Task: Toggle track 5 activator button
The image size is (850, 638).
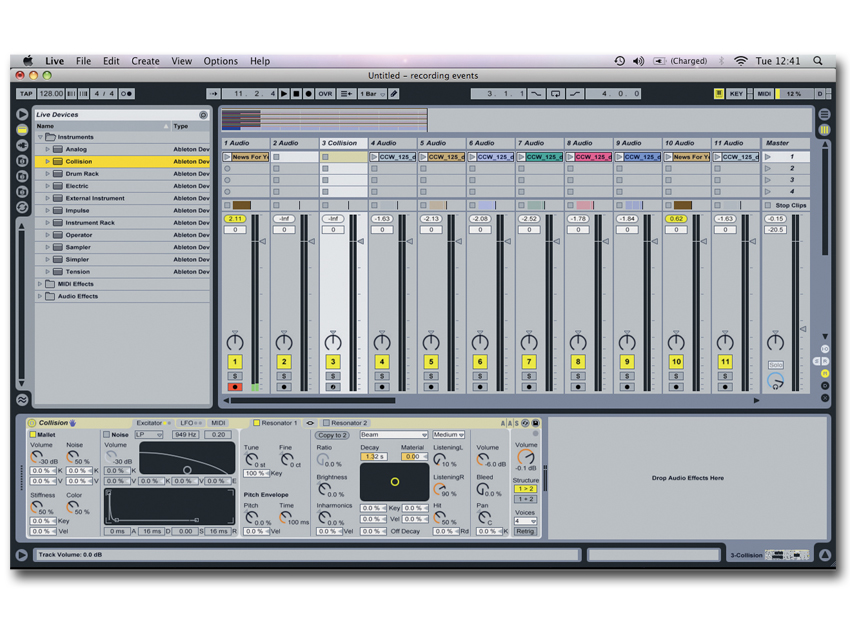Action: tap(431, 362)
